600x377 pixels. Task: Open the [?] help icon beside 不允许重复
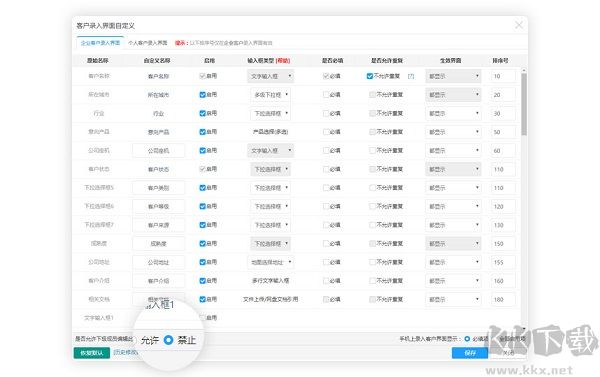click(411, 76)
